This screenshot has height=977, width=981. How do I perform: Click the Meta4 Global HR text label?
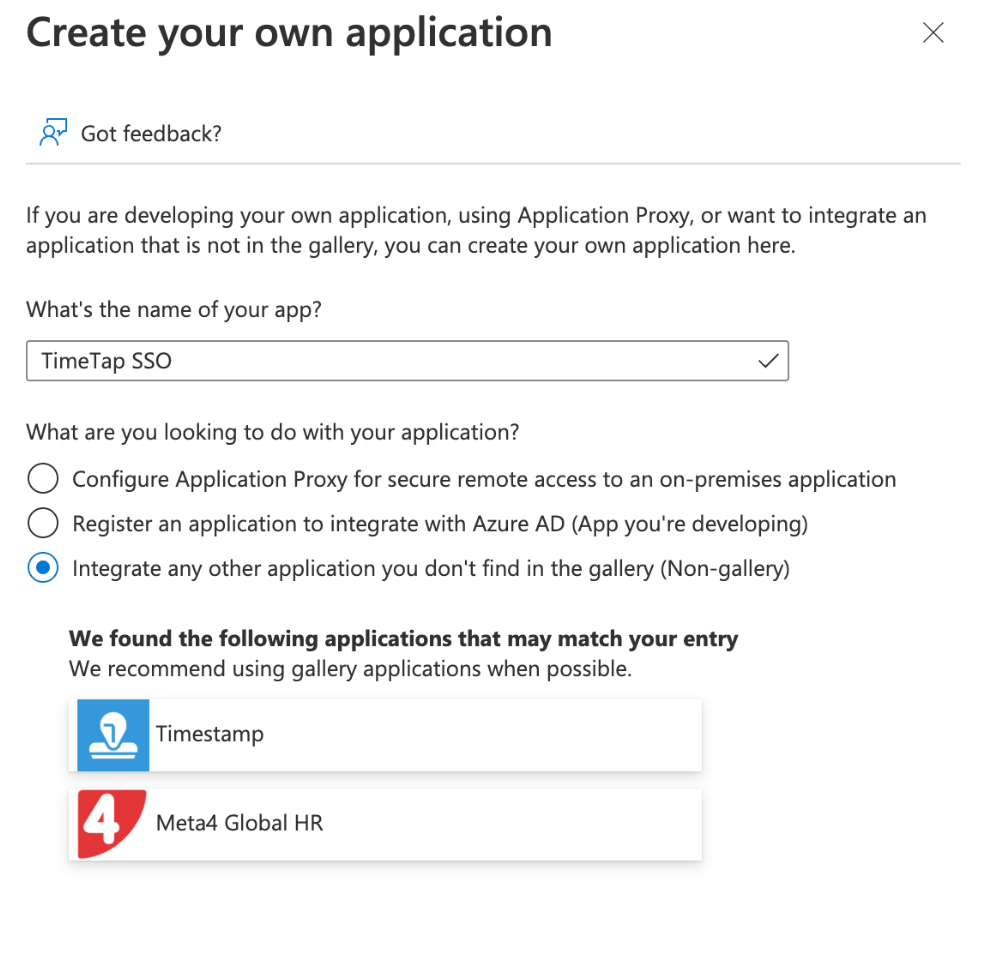tap(237, 823)
